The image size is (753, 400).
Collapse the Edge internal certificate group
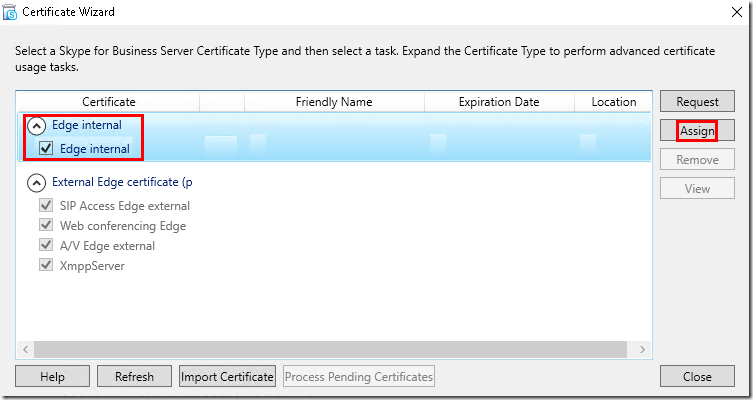(36, 126)
